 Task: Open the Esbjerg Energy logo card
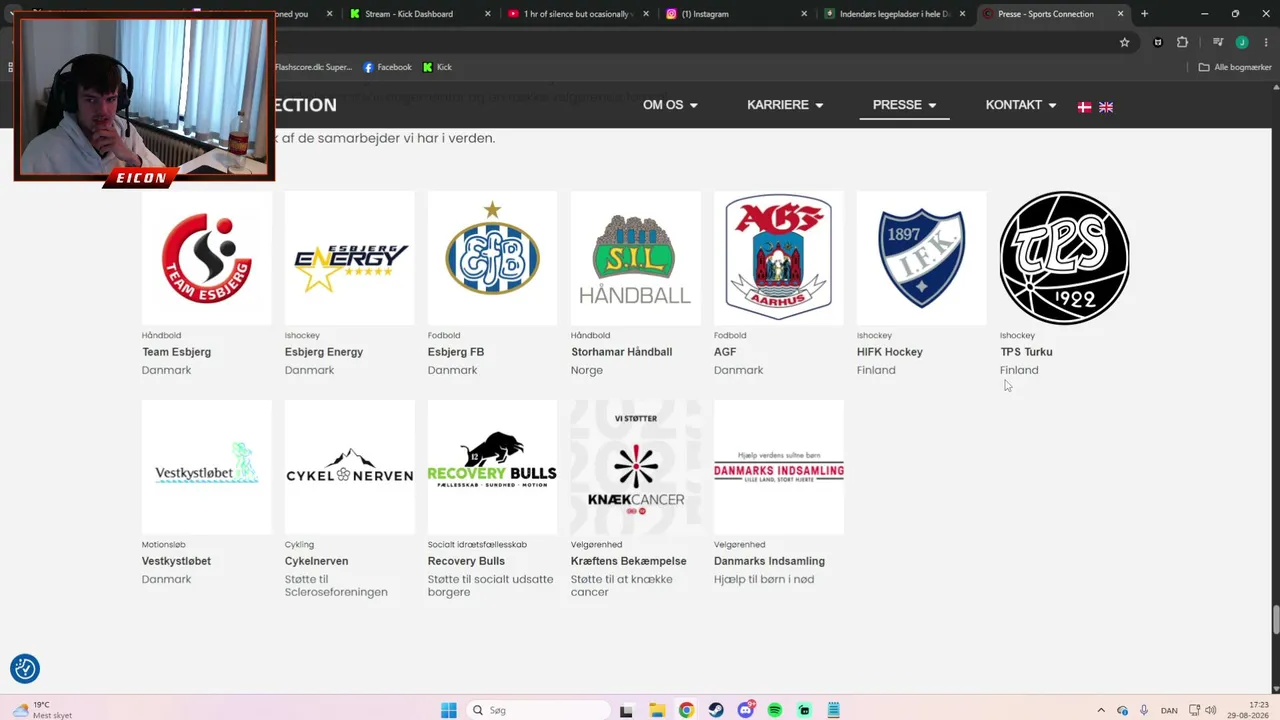pyautogui.click(x=350, y=258)
